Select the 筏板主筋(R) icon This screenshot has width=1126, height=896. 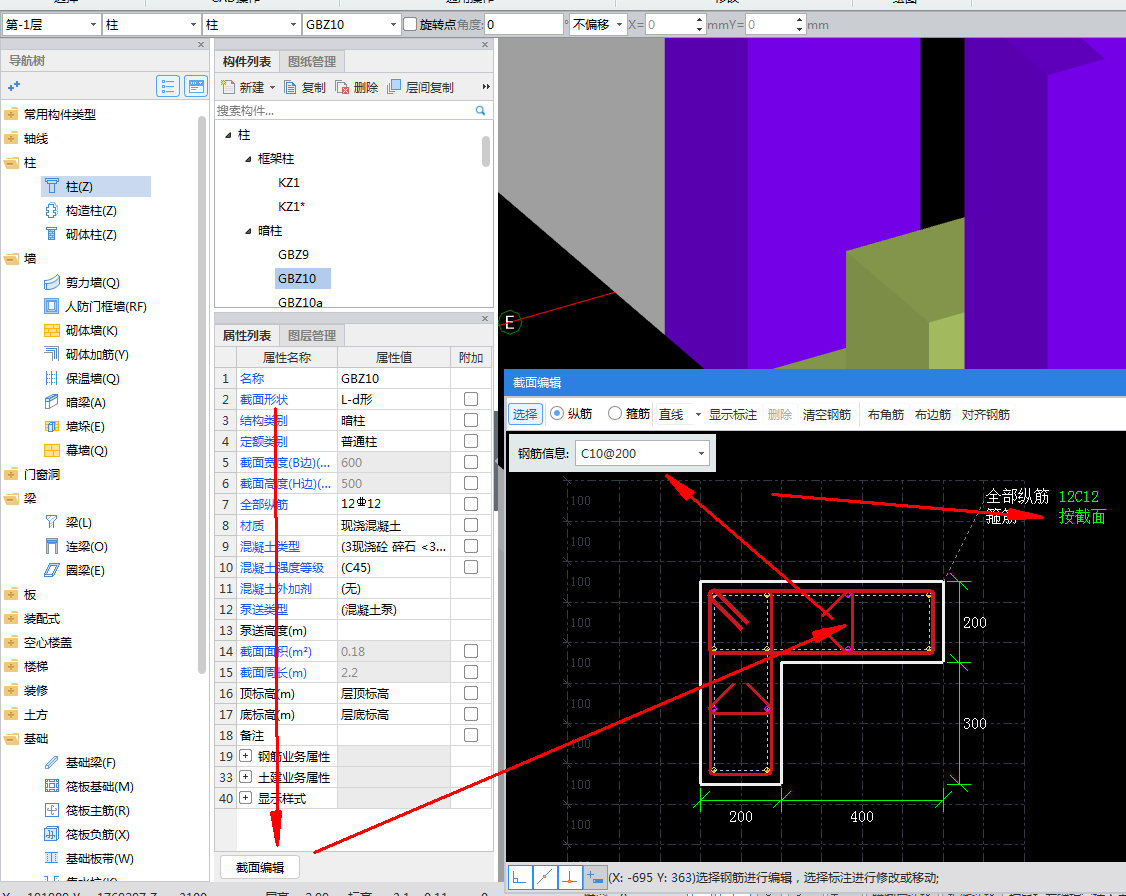[52, 811]
